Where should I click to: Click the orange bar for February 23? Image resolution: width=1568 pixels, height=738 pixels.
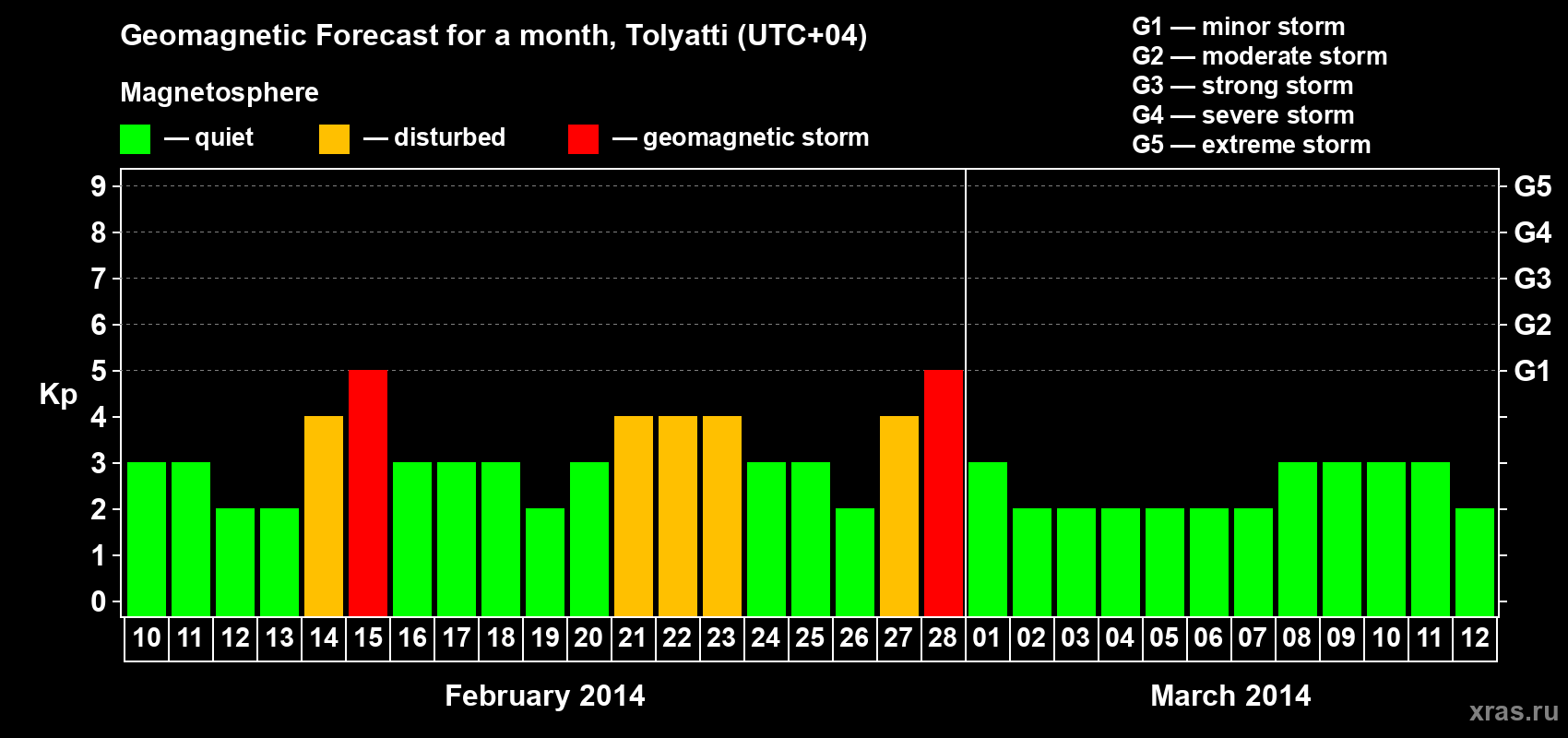[x=722, y=516]
